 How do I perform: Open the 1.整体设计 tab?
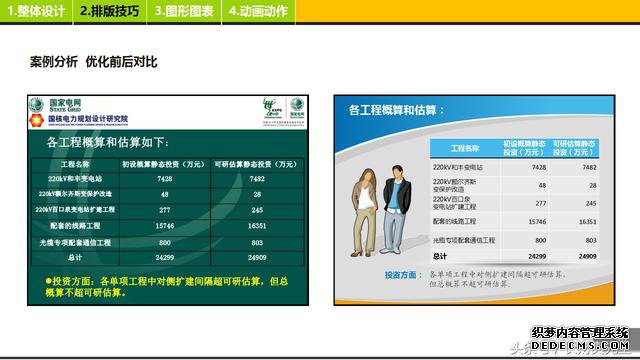click(x=36, y=11)
